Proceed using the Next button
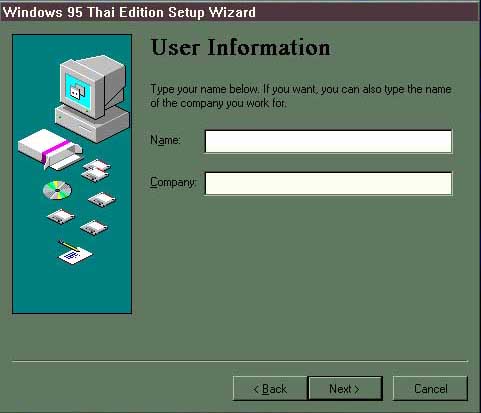Image resolution: width=481 pixels, height=413 pixels. 345,389
